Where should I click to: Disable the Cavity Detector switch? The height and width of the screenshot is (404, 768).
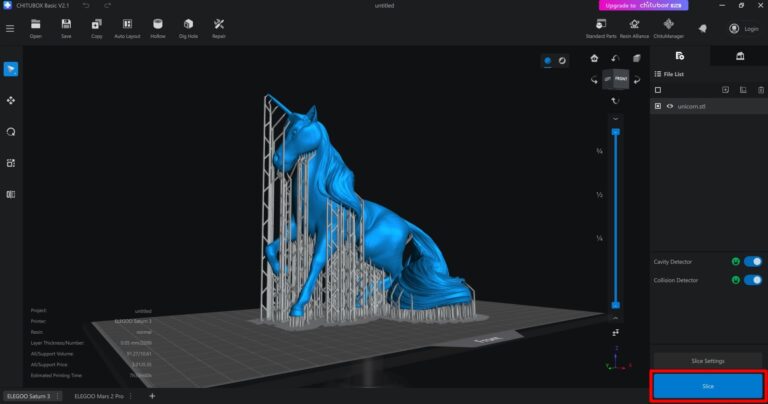752,262
